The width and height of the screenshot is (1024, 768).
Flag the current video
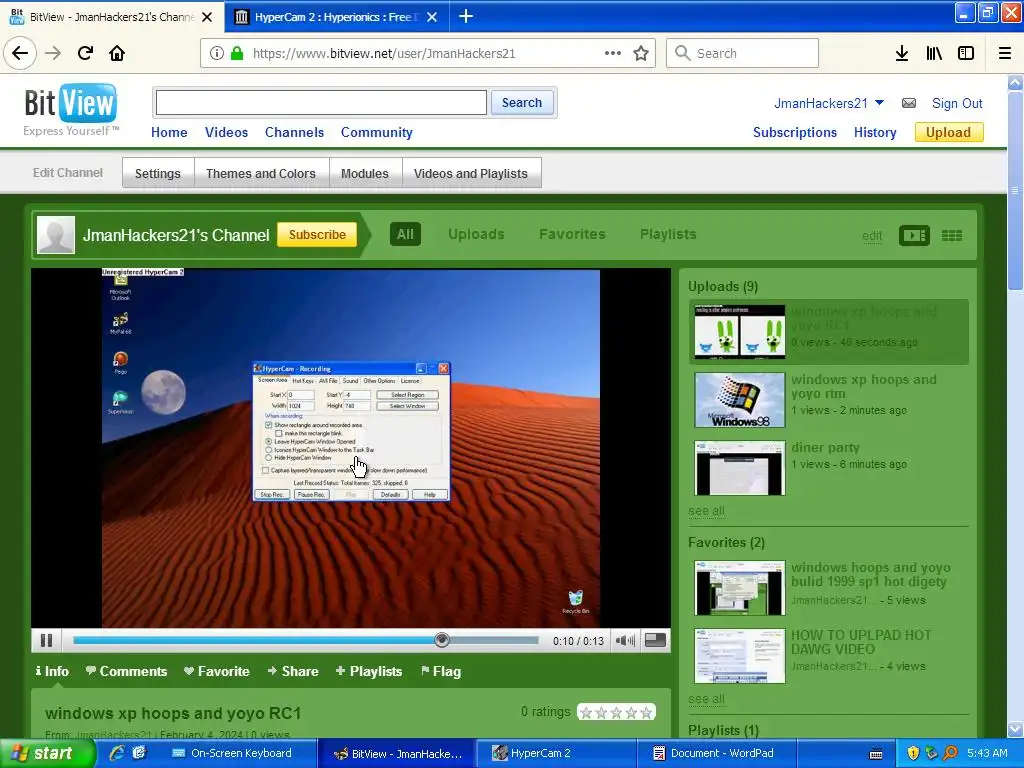point(441,671)
